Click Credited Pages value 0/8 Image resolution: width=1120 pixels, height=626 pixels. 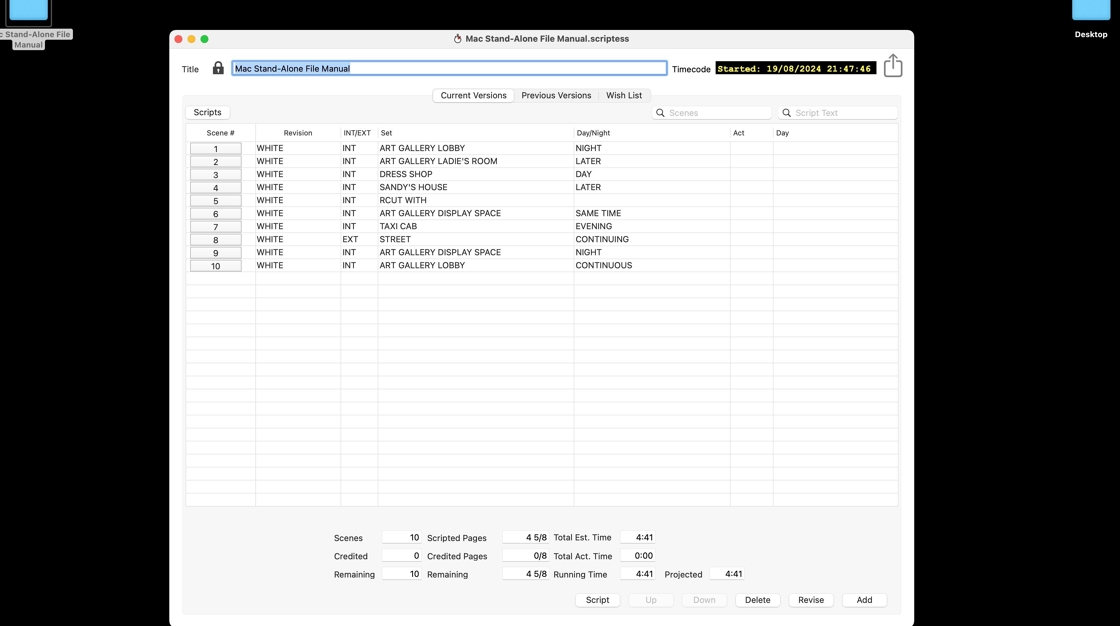526,556
